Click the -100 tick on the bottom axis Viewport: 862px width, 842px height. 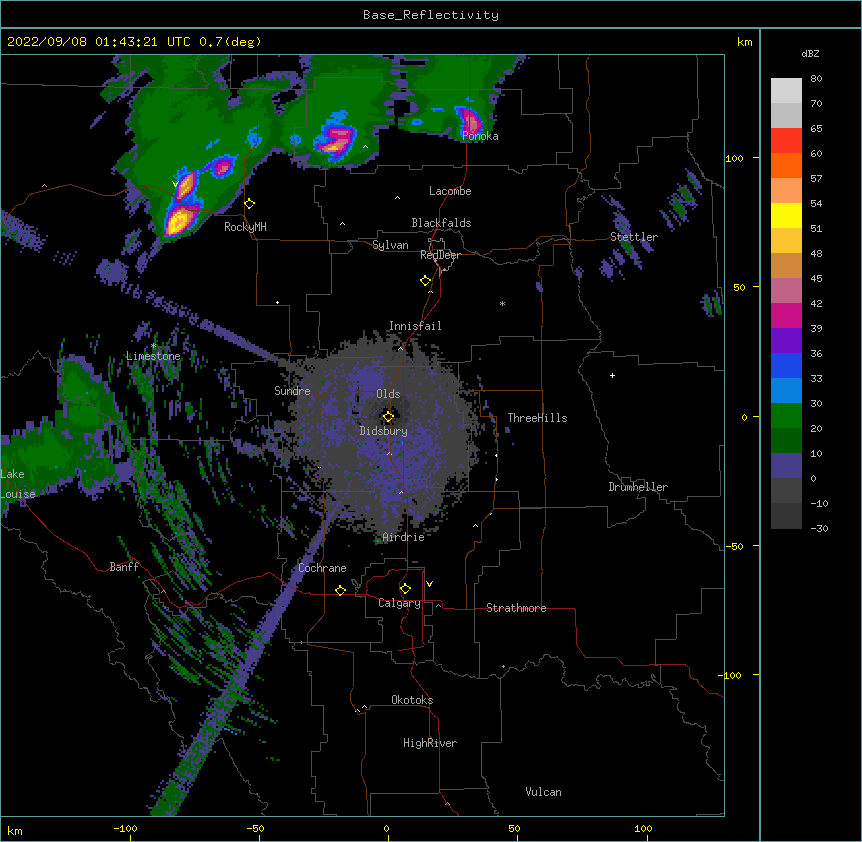(x=125, y=828)
